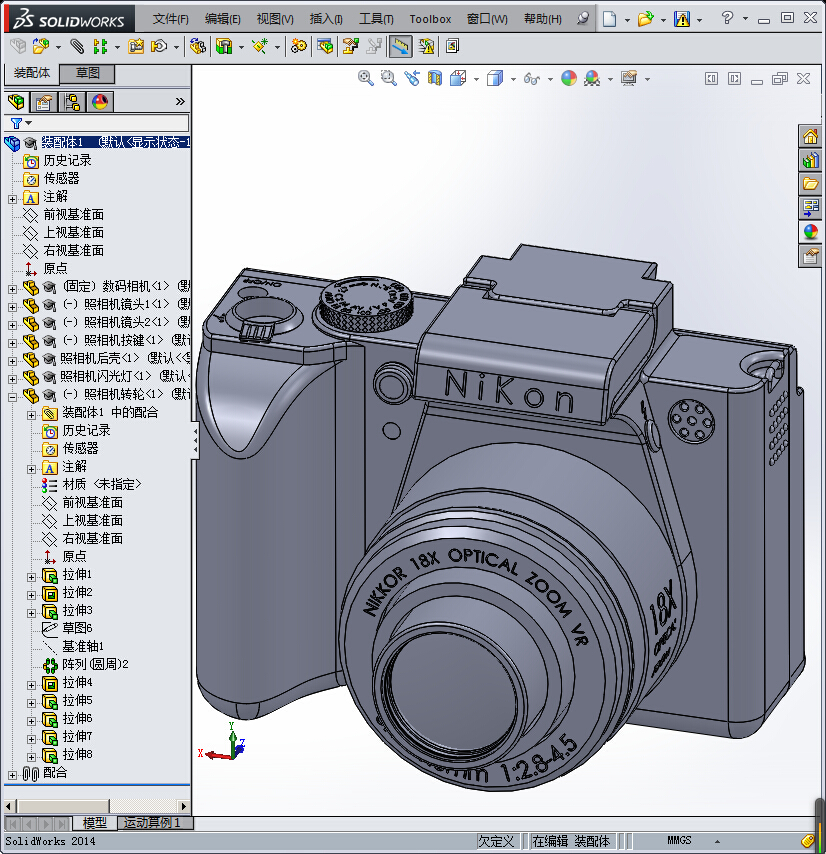Open Appearances and Scenes task pane icon
Screen dimensions: 826x854
[810, 231]
